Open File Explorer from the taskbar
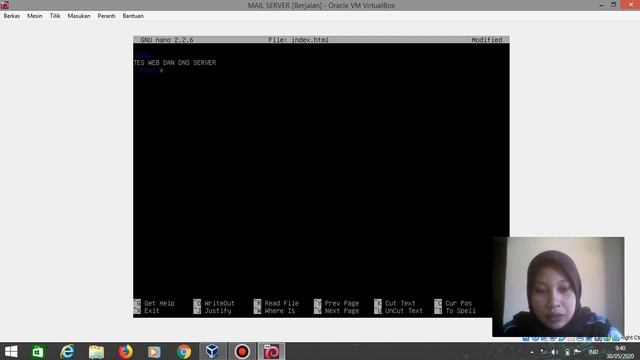Image resolution: width=640 pixels, height=360 pixels. pyautogui.click(x=96, y=351)
